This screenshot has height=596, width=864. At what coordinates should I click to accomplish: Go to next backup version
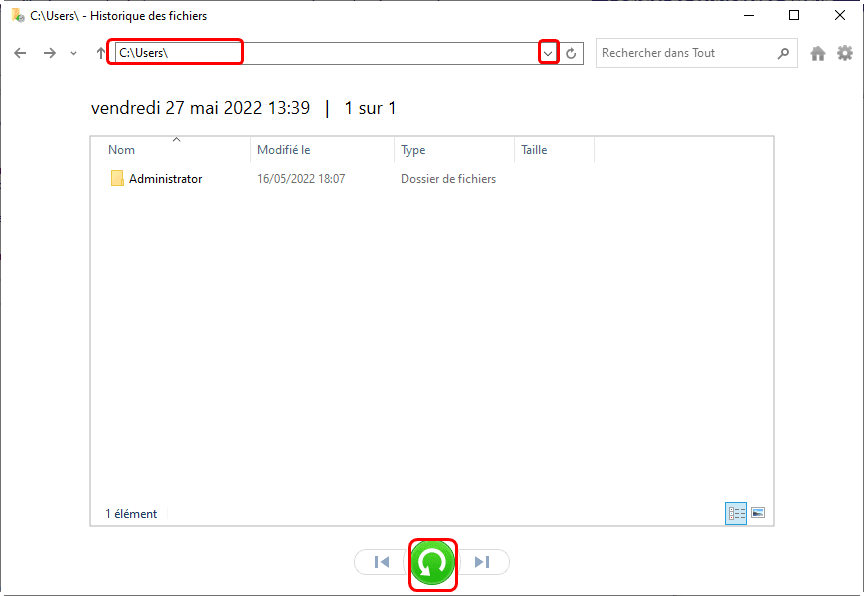(x=482, y=562)
